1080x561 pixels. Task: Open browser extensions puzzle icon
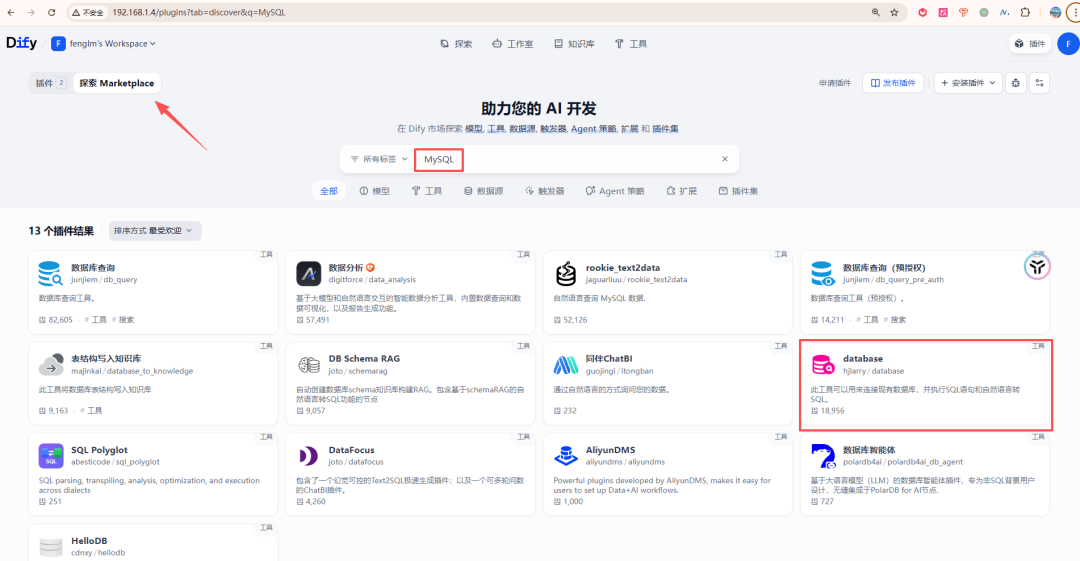[1025, 12]
